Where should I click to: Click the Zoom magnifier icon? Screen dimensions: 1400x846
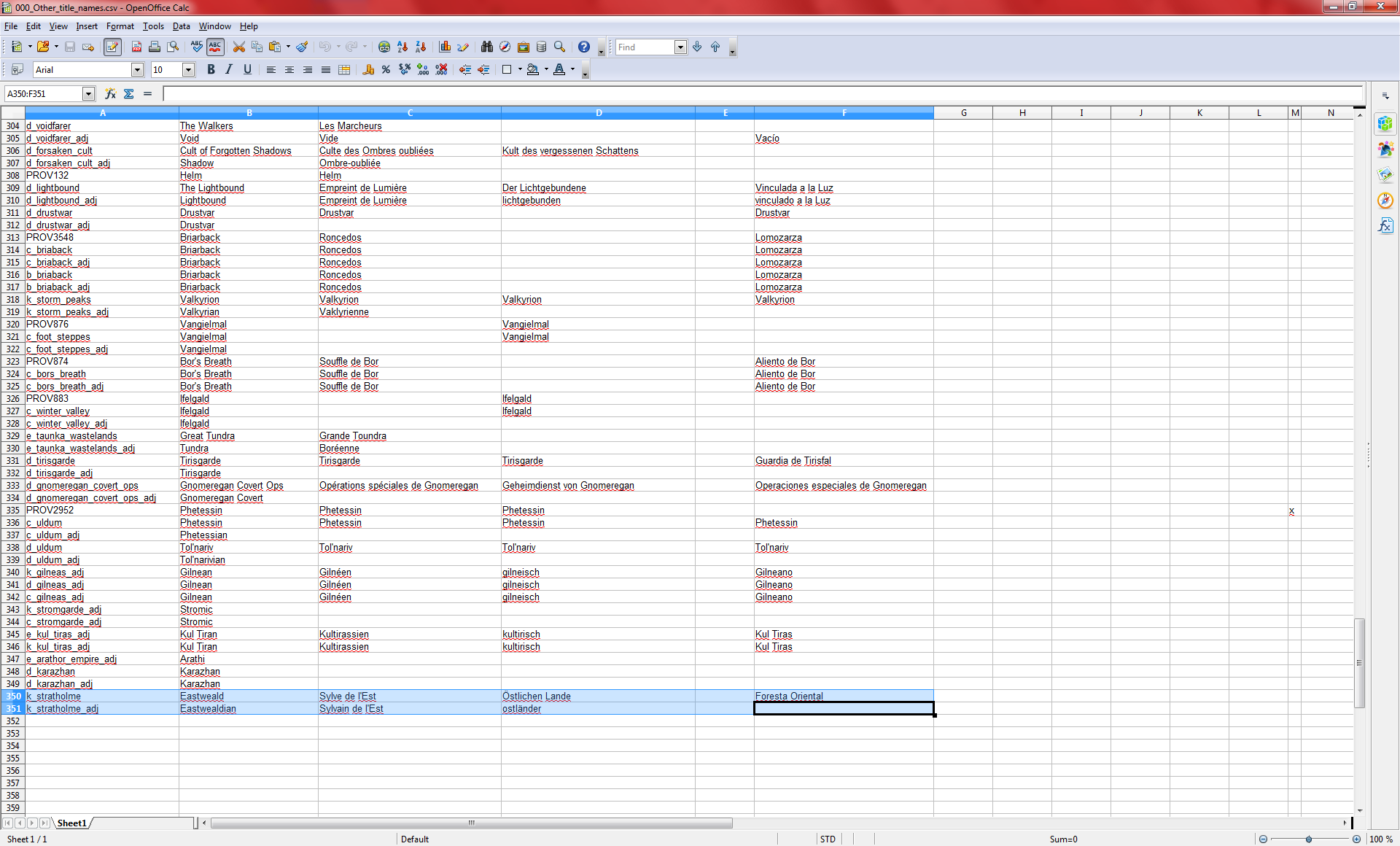point(560,47)
